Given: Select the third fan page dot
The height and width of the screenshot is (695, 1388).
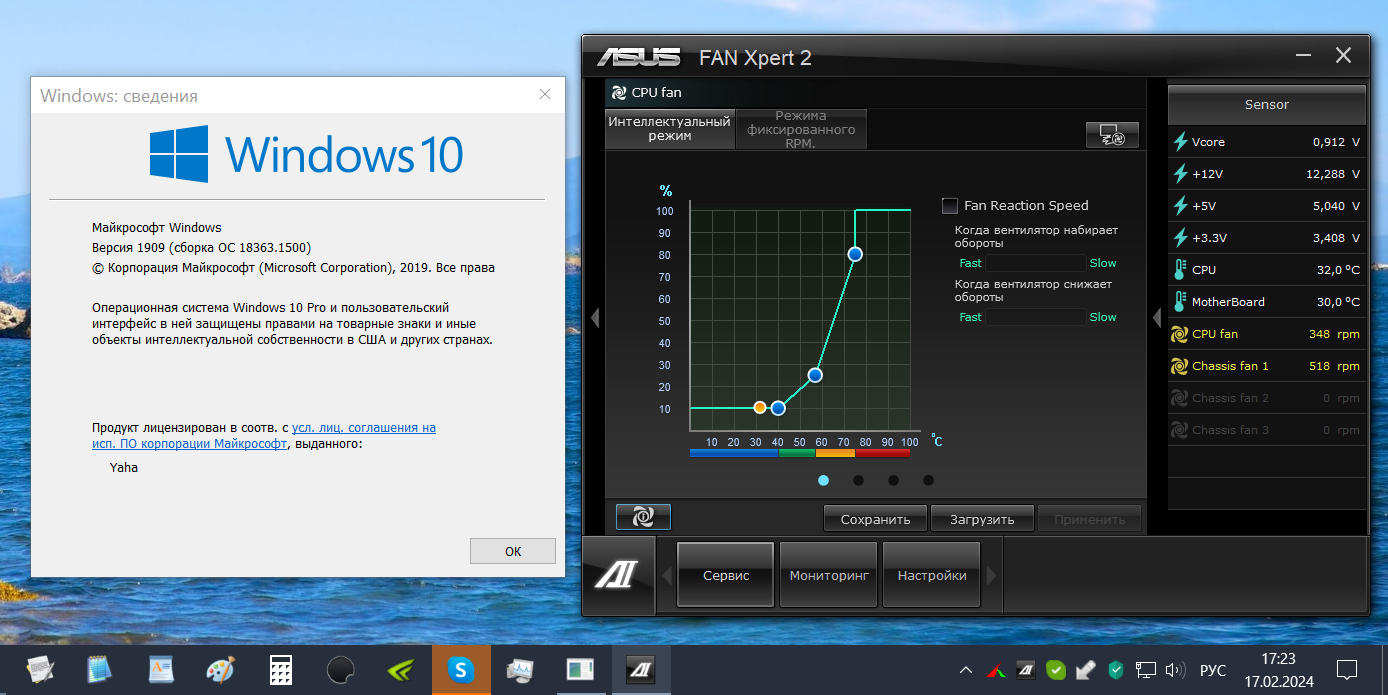Looking at the screenshot, I should click(893, 480).
